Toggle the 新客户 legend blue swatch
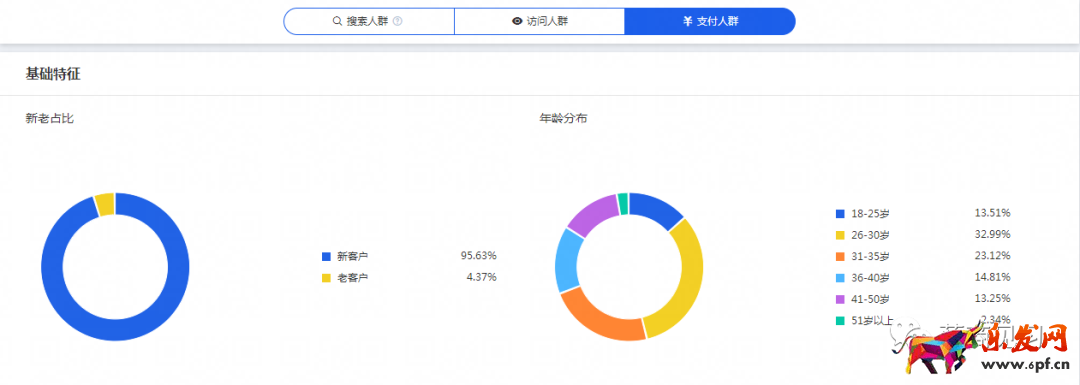Viewport: 1080px width, 385px height. pos(326,256)
